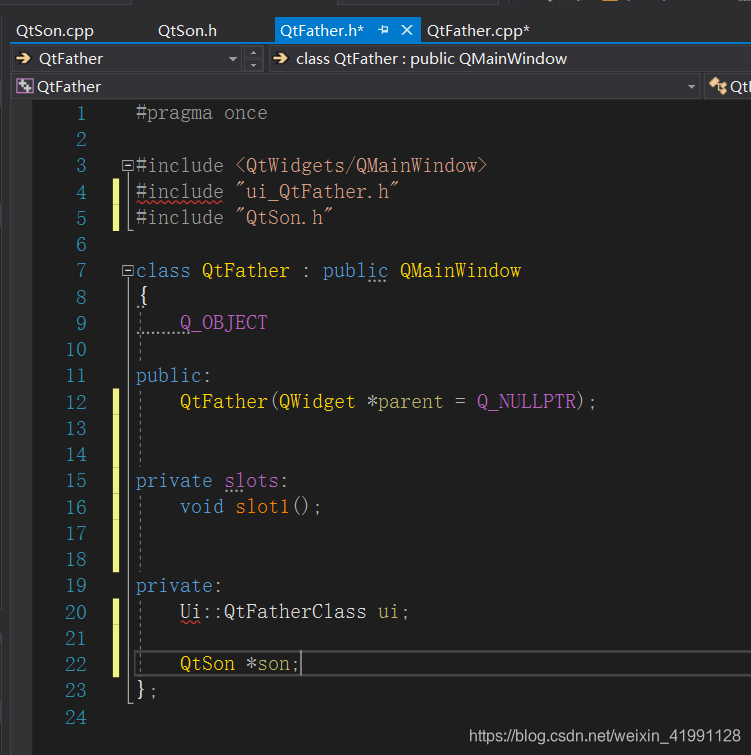Viewport: 751px width, 755px height.
Task: Switch to the QtFather.cpp* tab
Action: pos(478,31)
